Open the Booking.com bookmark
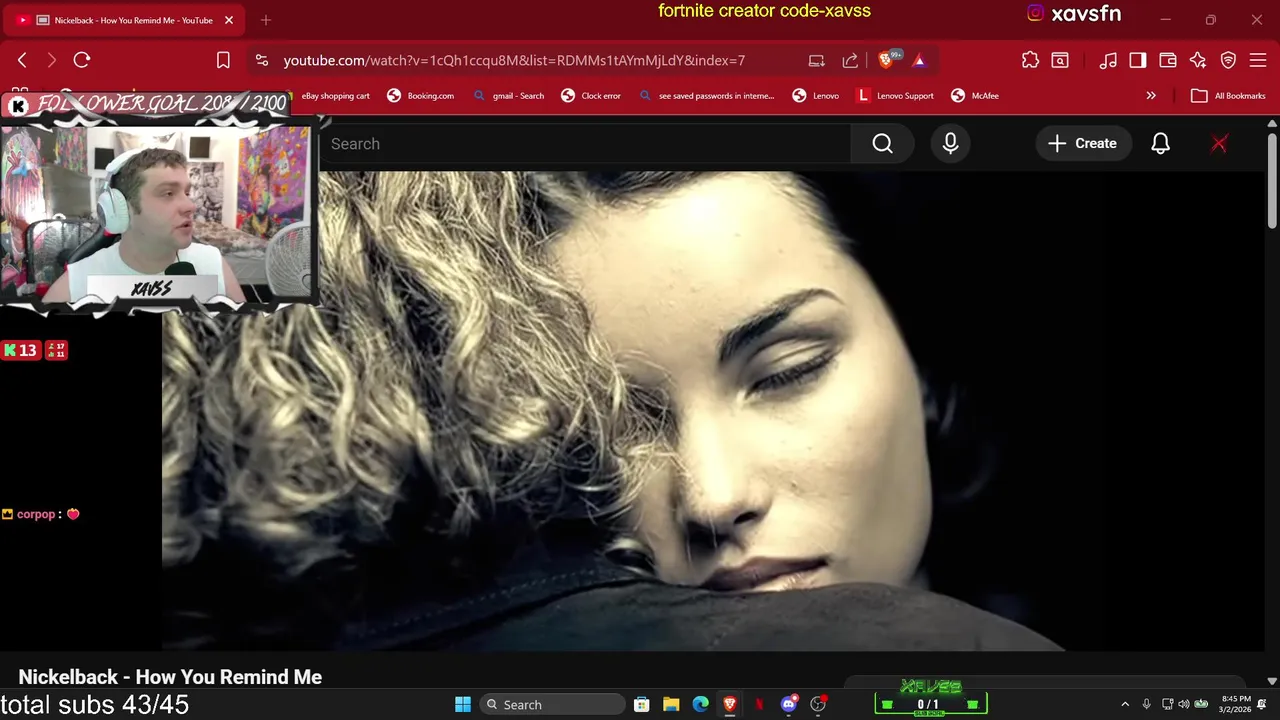The image size is (1280, 720). [x=420, y=96]
